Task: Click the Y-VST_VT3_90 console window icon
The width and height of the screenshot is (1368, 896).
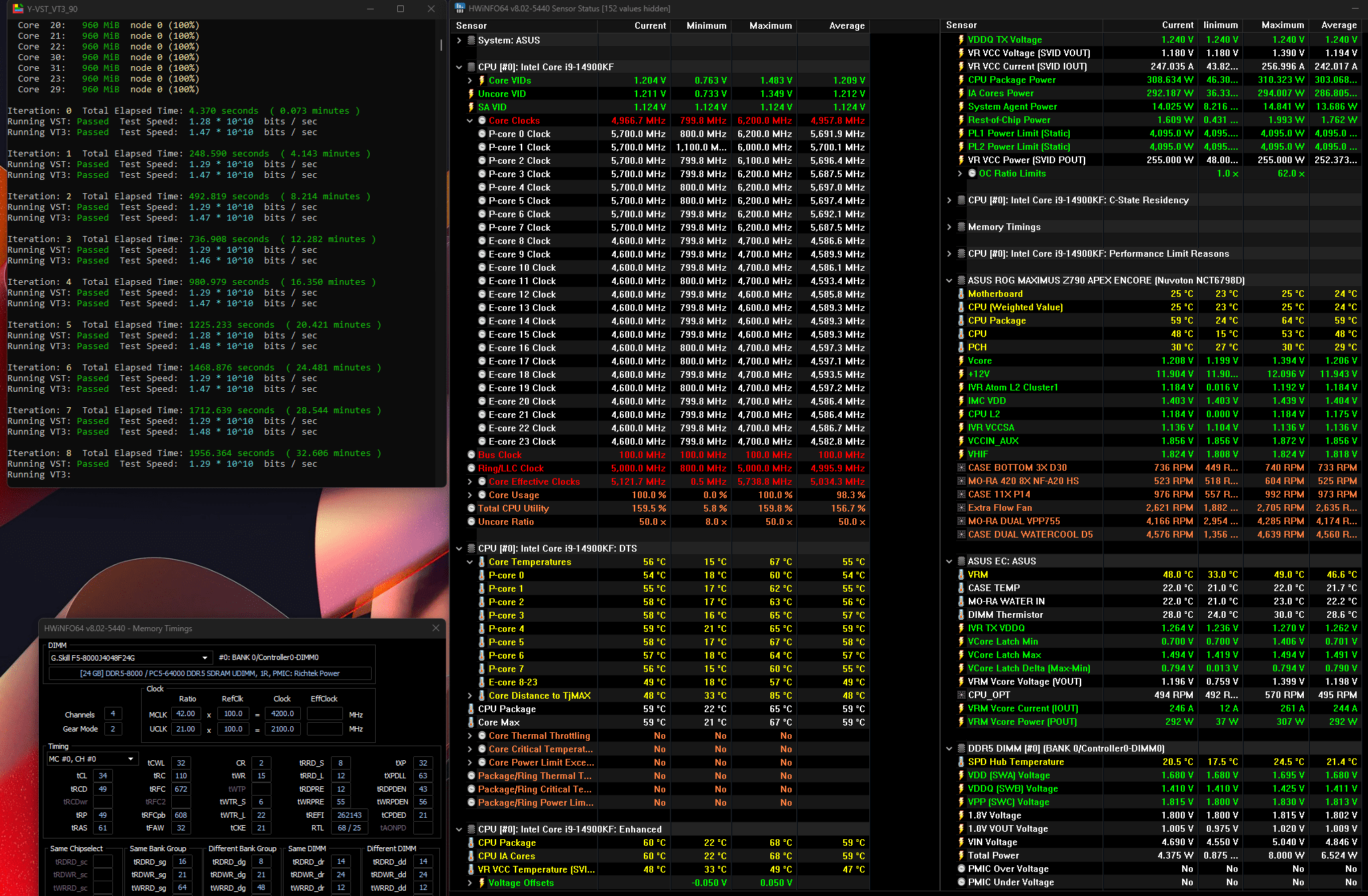Action: coord(17,9)
